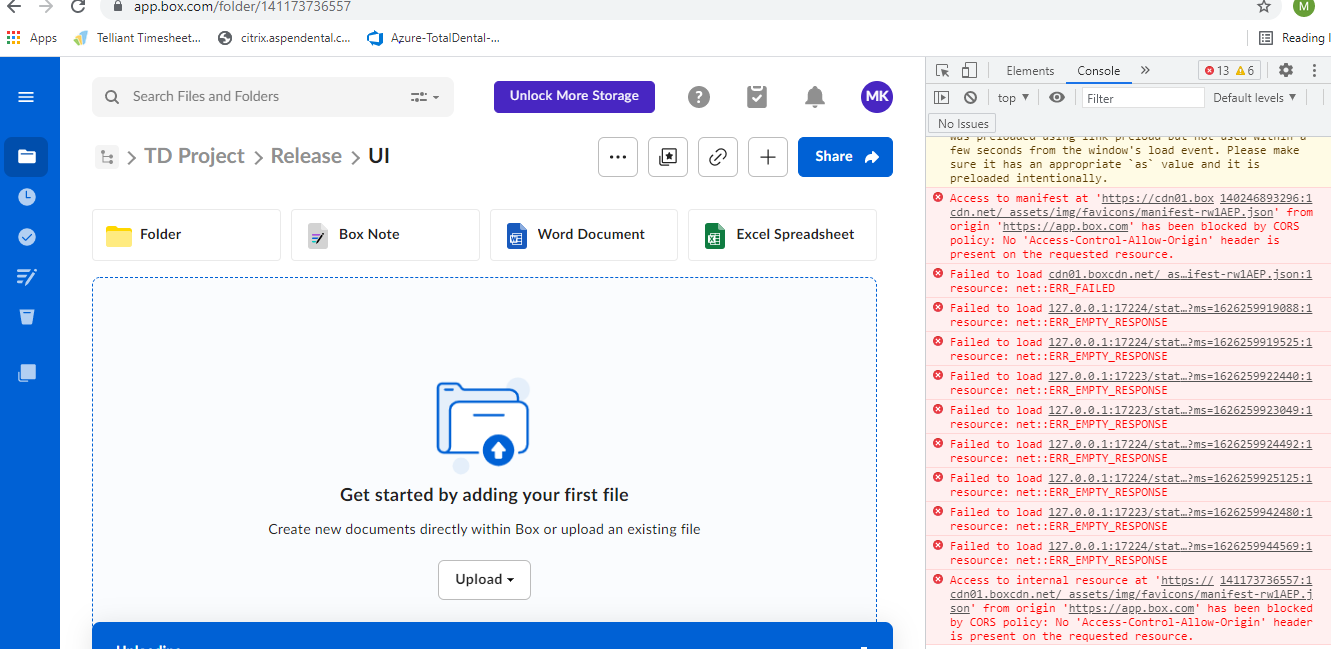
Task: Open the Help question mark icon
Action: [x=699, y=97]
